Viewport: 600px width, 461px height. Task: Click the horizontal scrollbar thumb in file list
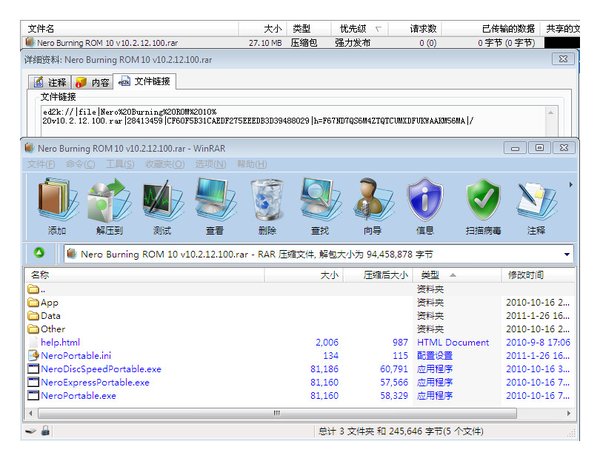(277, 413)
